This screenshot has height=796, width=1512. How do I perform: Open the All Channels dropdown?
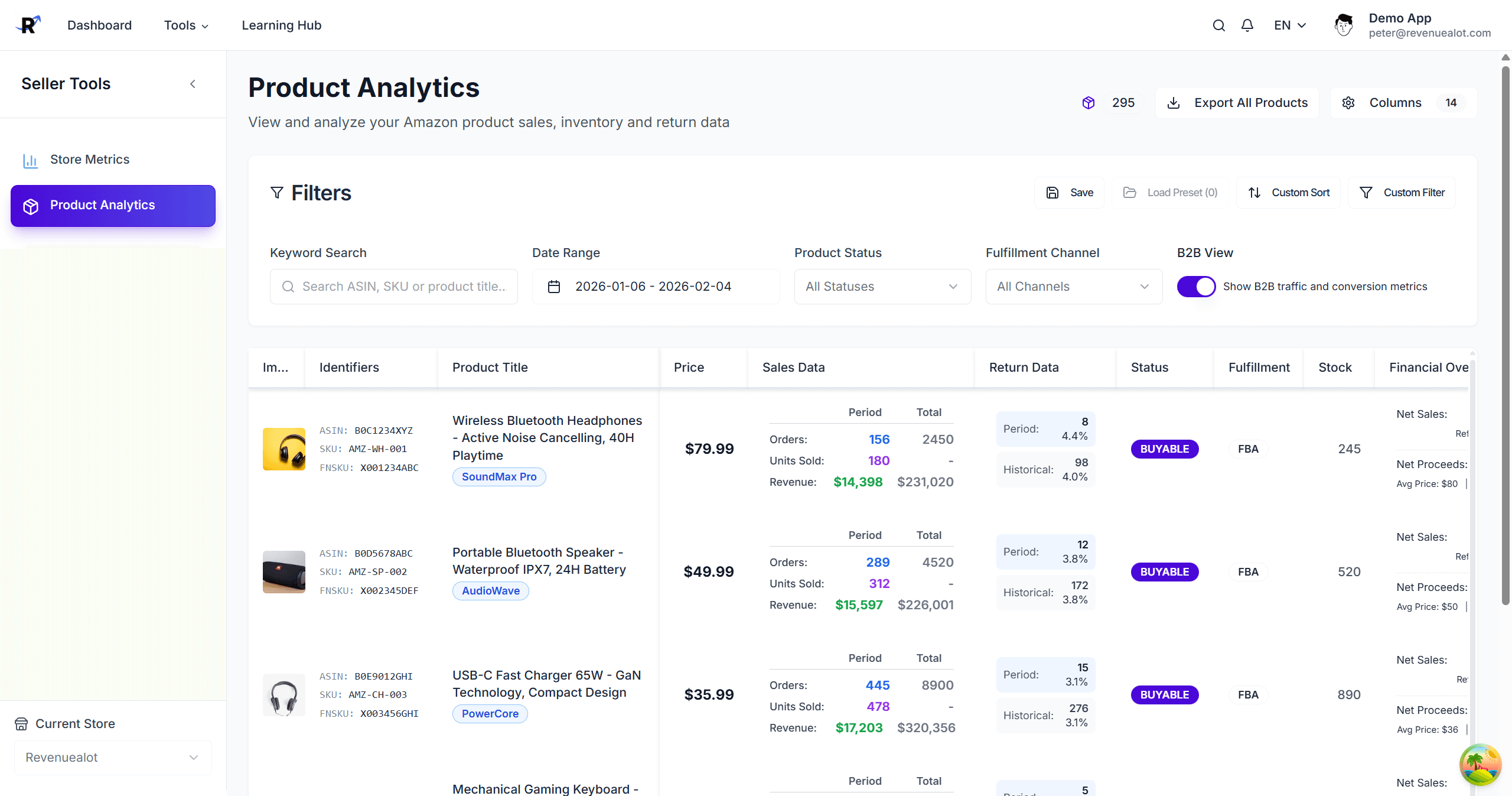(1073, 286)
